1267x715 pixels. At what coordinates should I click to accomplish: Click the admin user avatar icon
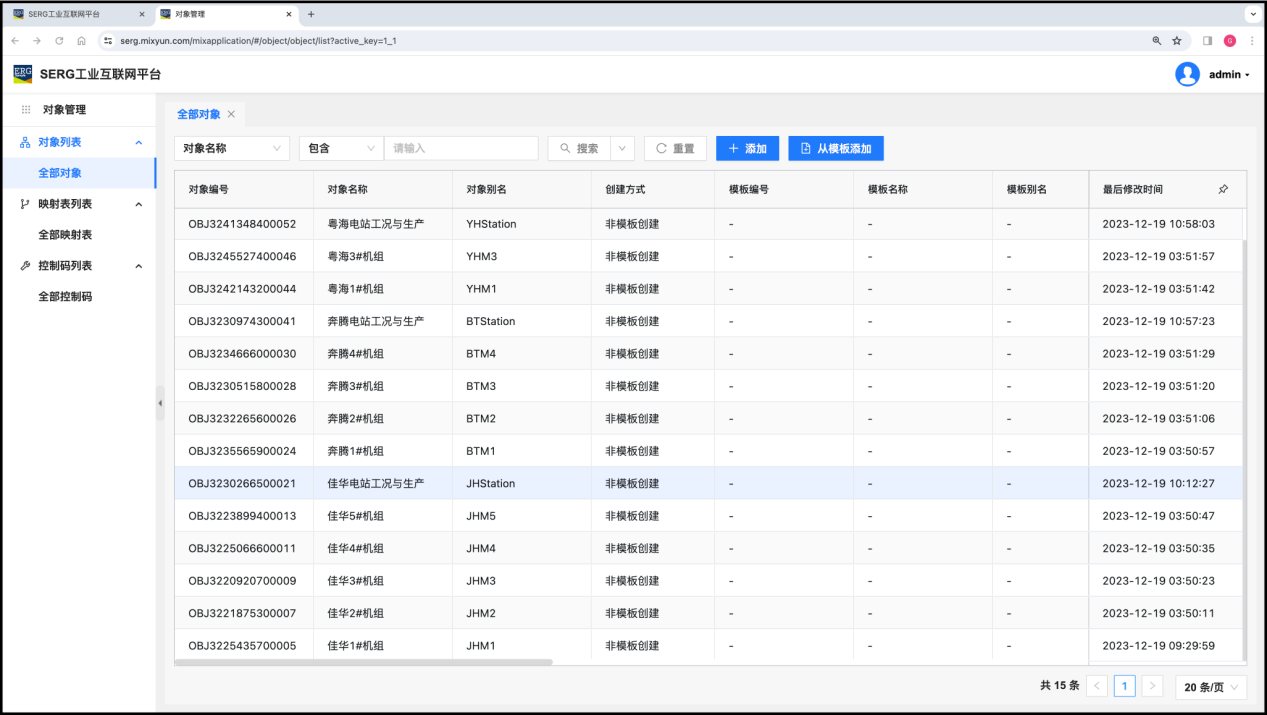[1187, 74]
